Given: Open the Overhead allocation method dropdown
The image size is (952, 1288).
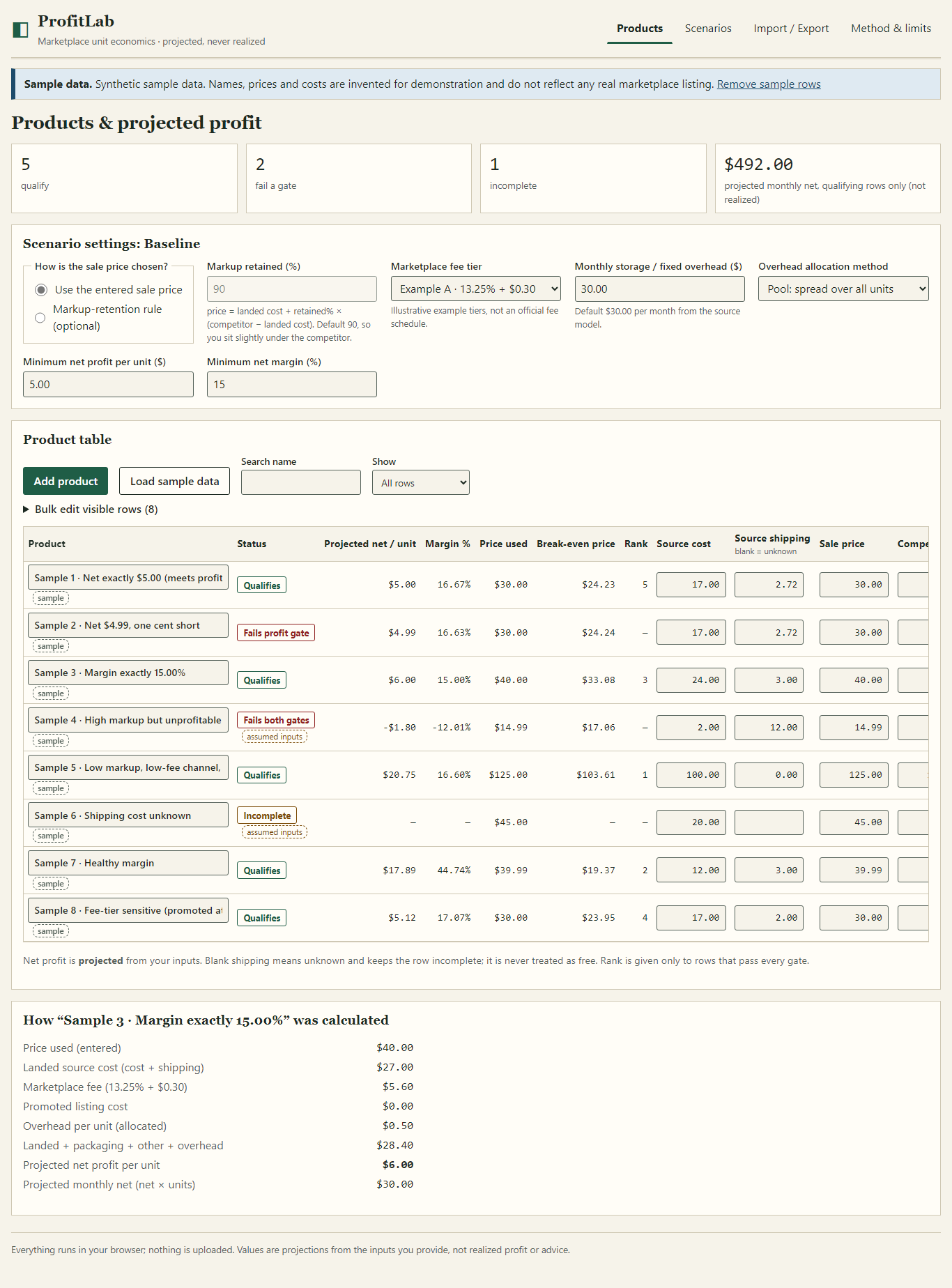Looking at the screenshot, I should (x=843, y=289).
